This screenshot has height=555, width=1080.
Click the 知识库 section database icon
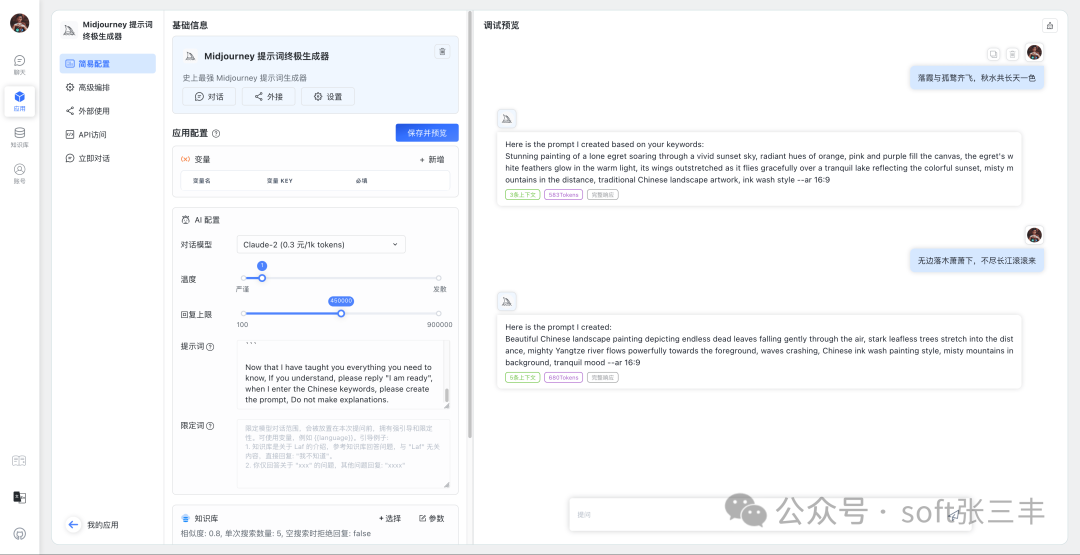[185, 519]
